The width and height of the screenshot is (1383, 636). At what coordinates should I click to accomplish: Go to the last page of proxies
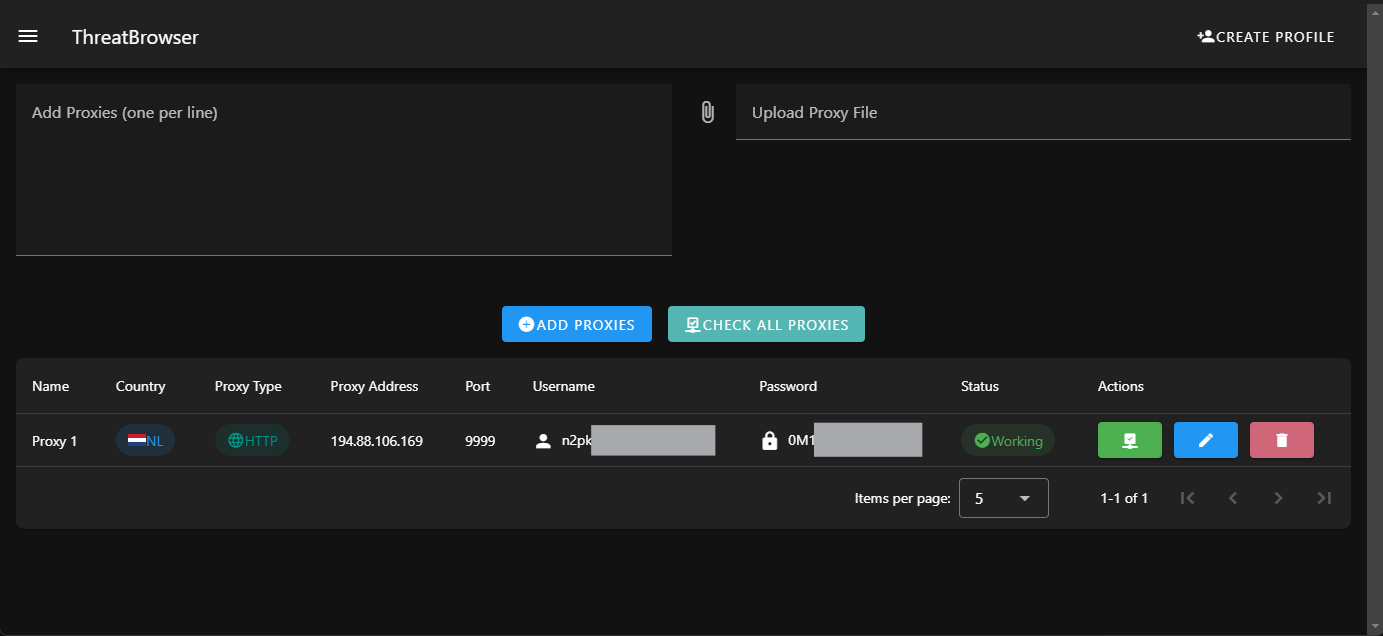[1324, 498]
